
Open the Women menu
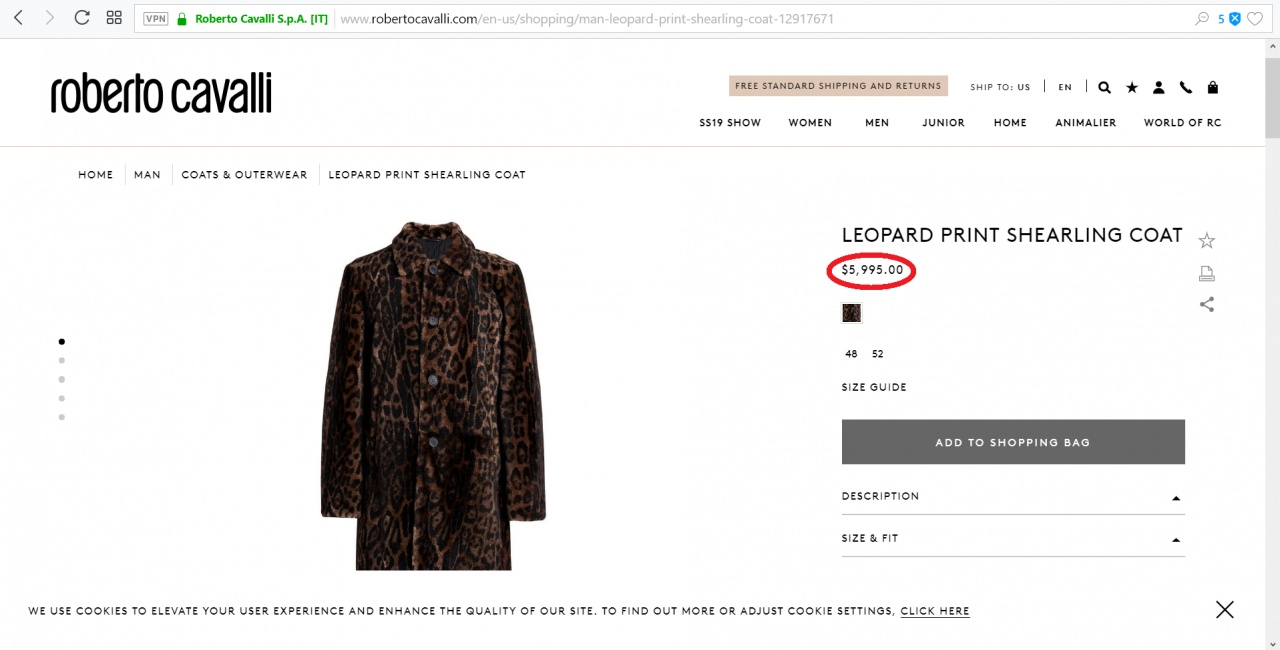(x=810, y=123)
